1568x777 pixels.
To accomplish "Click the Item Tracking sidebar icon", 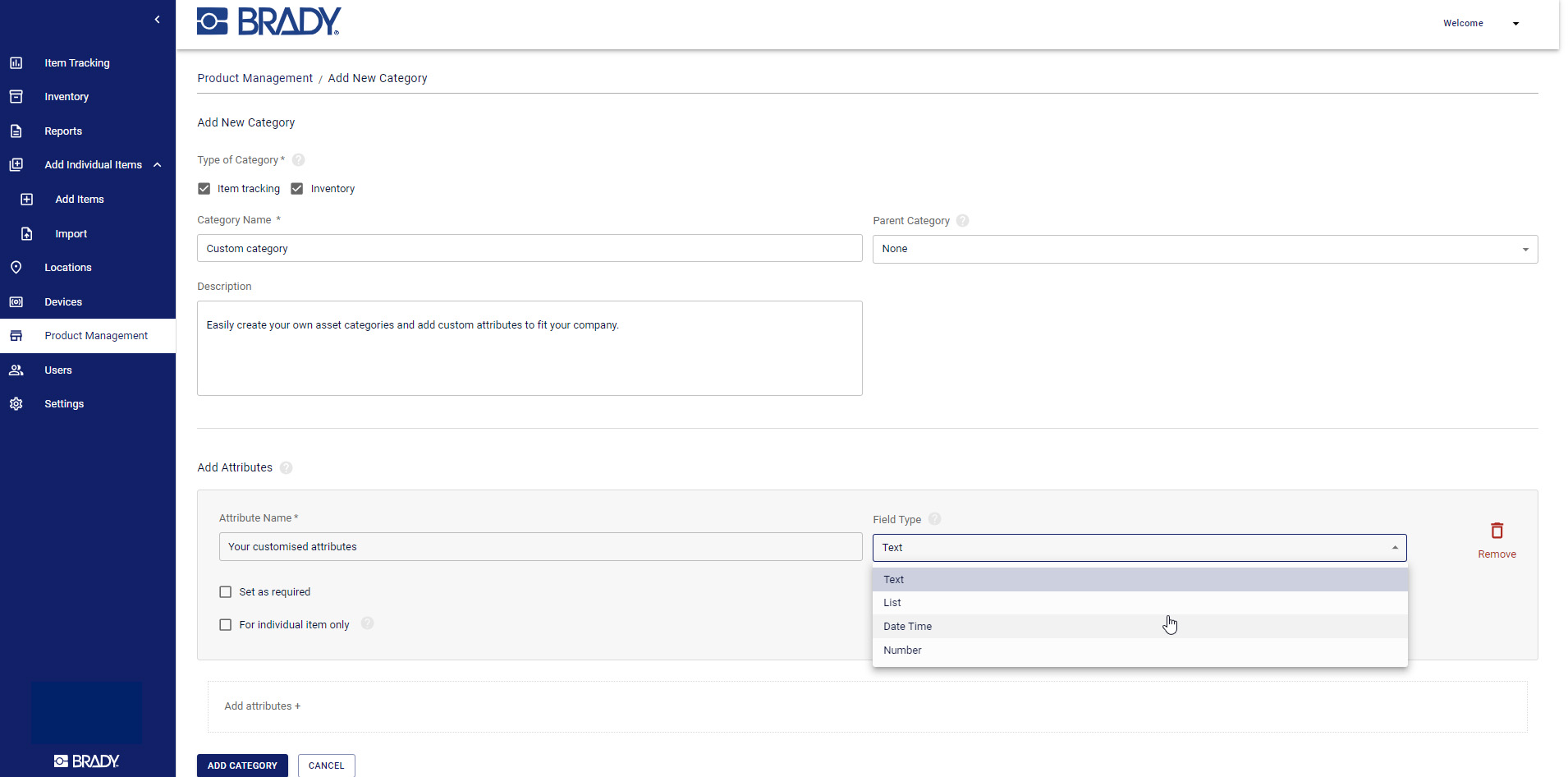I will pos(16,62).
